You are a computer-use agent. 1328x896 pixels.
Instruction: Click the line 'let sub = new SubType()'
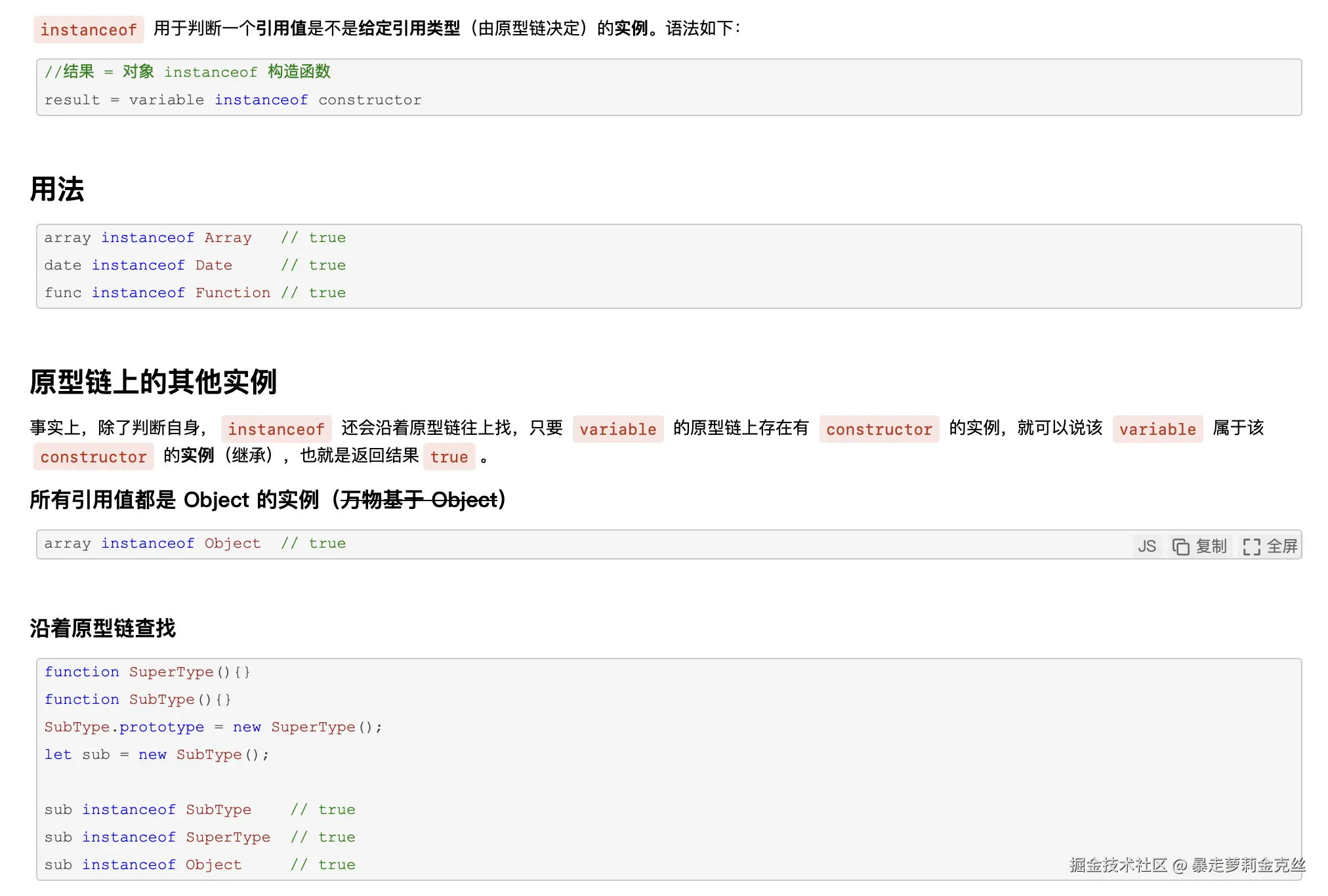156,755
